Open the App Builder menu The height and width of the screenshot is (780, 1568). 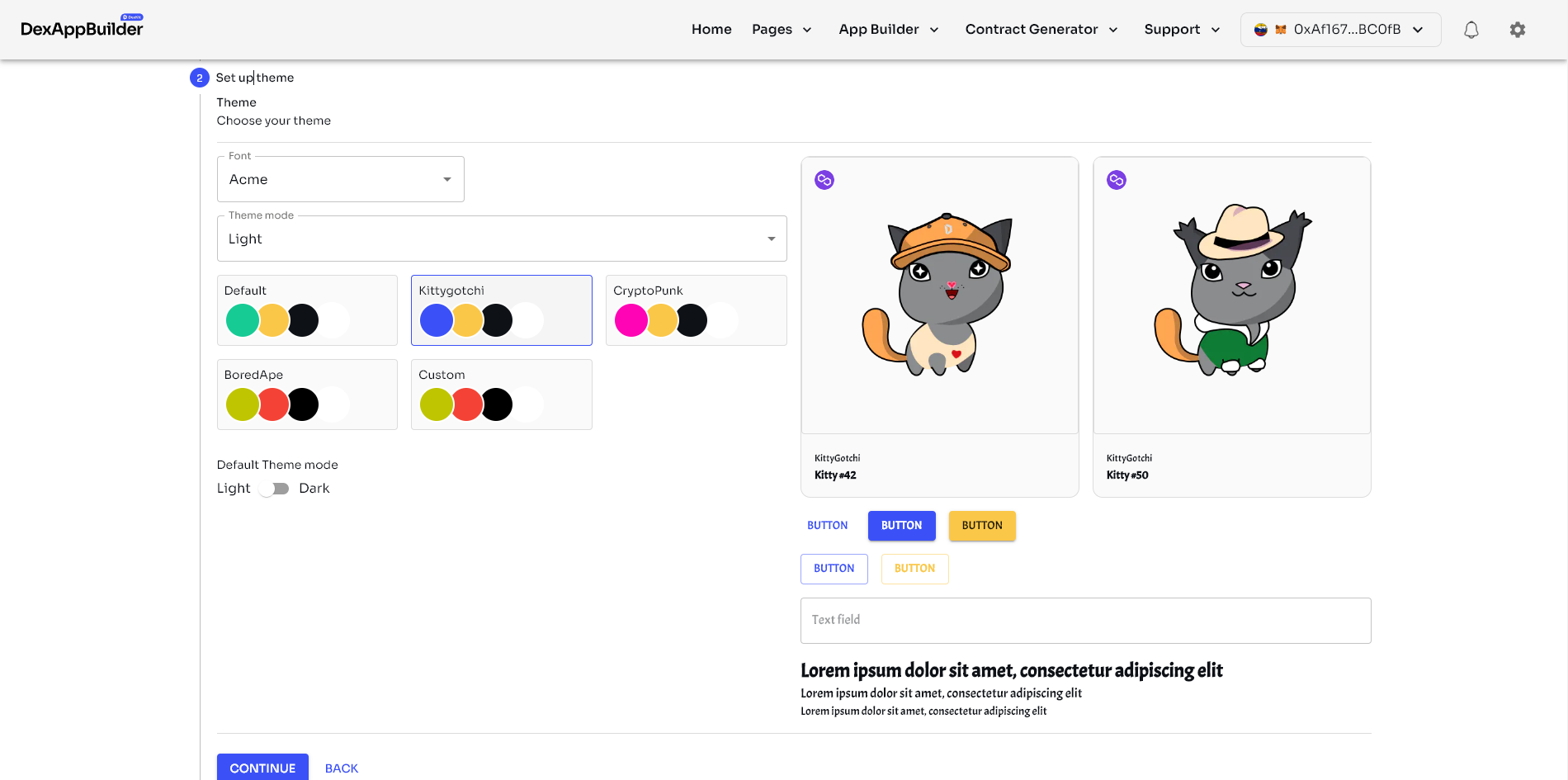(888, 30)
